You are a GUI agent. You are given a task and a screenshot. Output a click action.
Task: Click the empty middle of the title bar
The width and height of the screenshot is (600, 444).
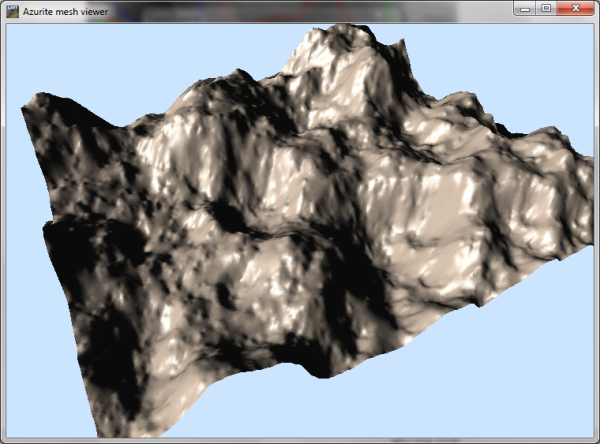pos(300,10)
